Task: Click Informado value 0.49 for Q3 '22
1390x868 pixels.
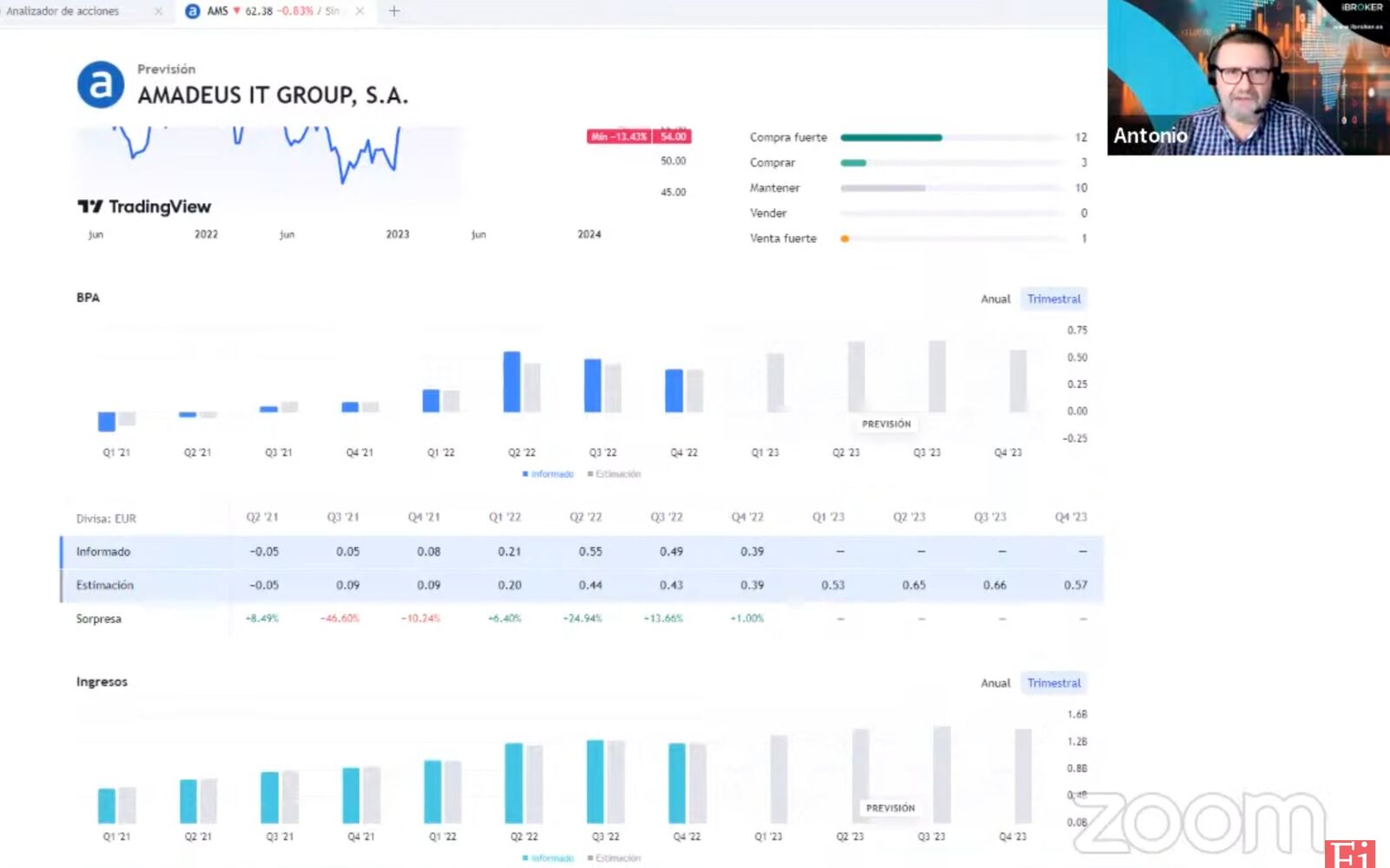Action: pyautogui.click(x=671, y=551)
